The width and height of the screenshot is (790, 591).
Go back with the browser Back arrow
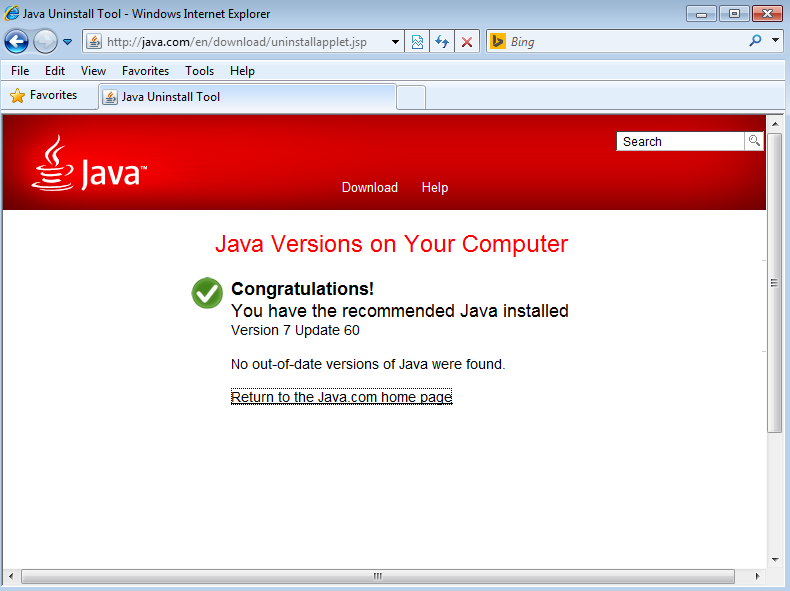[16, 42]
